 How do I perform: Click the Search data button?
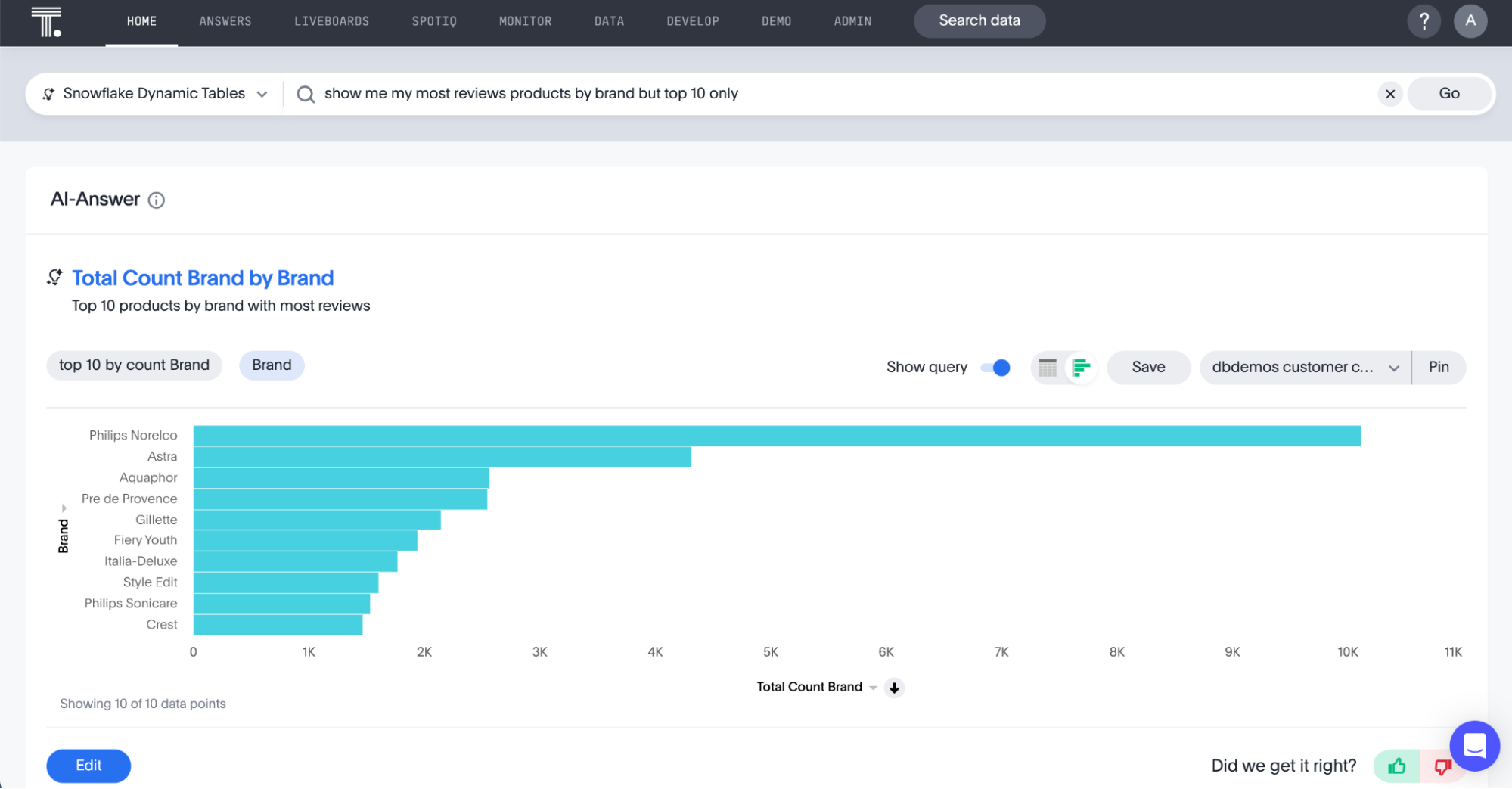[x=979, y=21]
